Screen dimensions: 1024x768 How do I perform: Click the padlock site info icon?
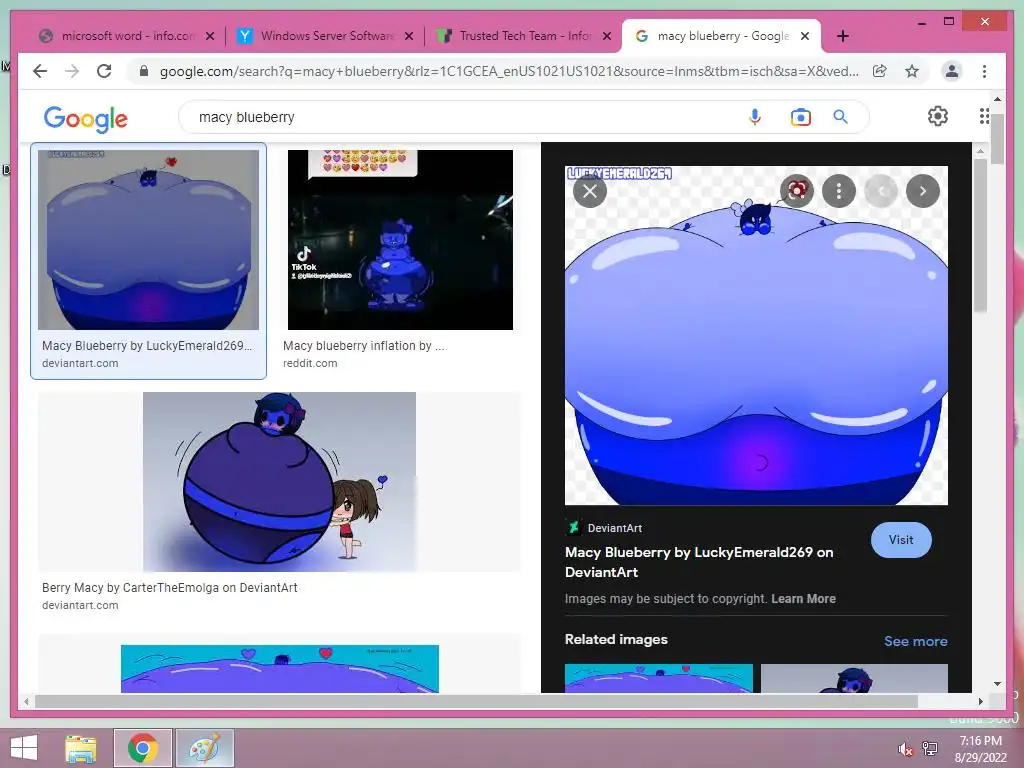coord(144,71)
